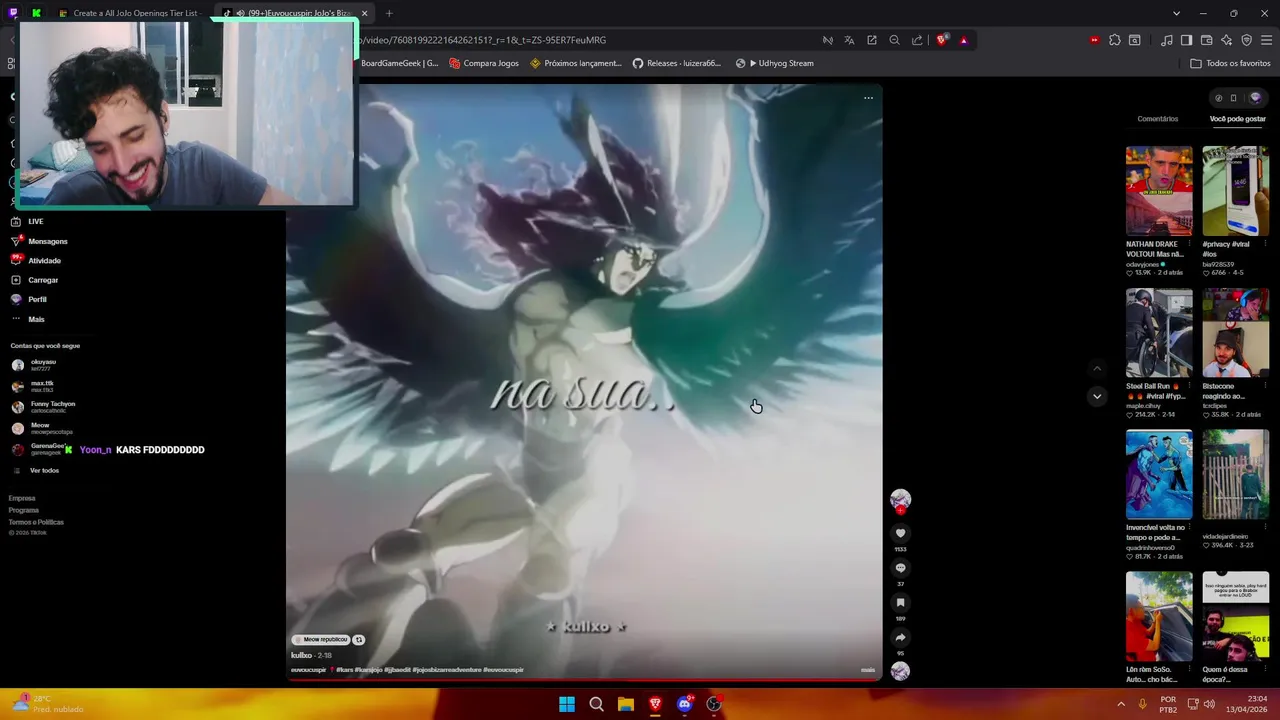The width and height of the screenshot is (1280, 720).
Task: Open the browser extensions puzzle icon
Action: click(x=1115, y=40)
